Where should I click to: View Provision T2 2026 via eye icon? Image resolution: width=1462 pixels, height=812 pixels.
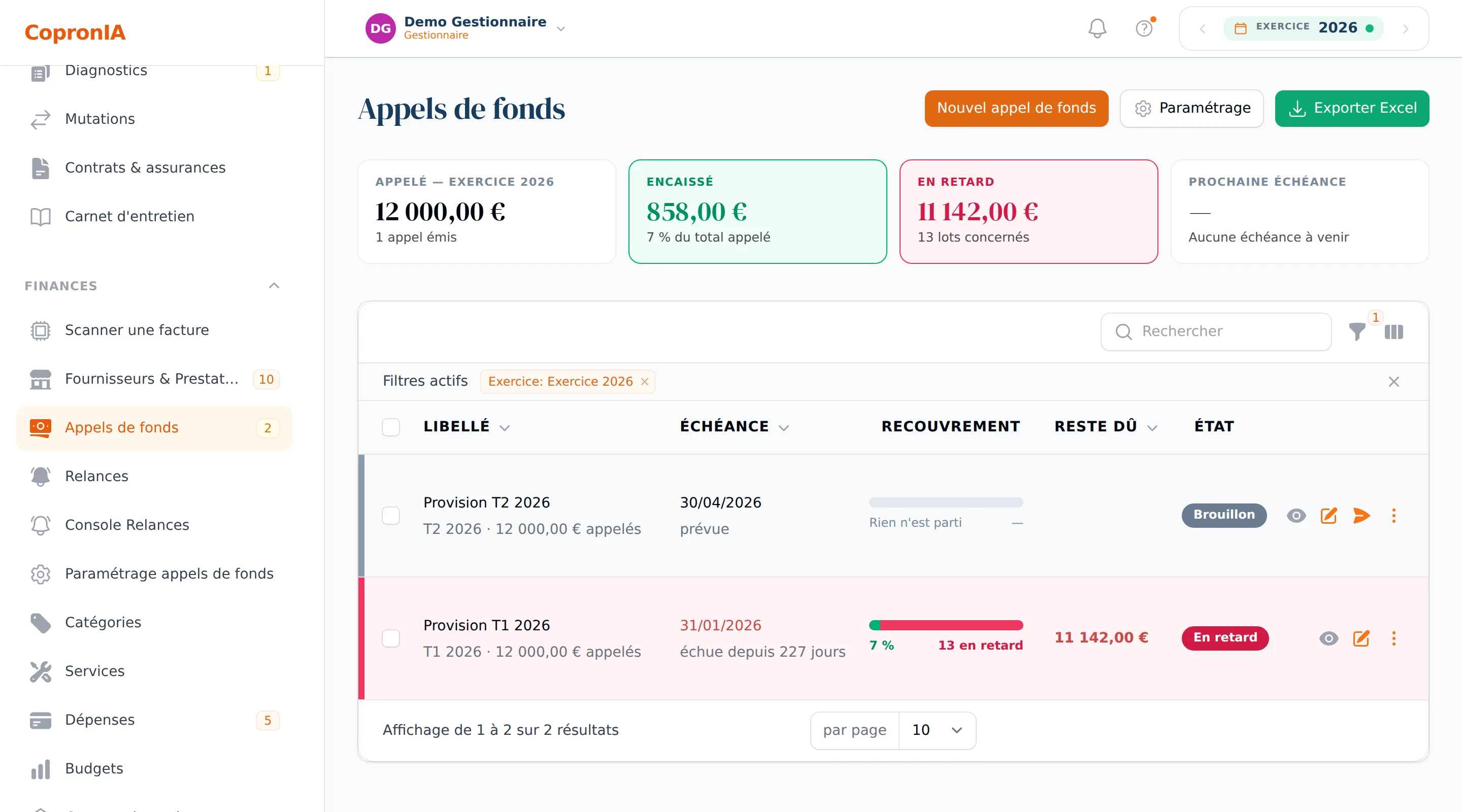[x=1297, y=515]
